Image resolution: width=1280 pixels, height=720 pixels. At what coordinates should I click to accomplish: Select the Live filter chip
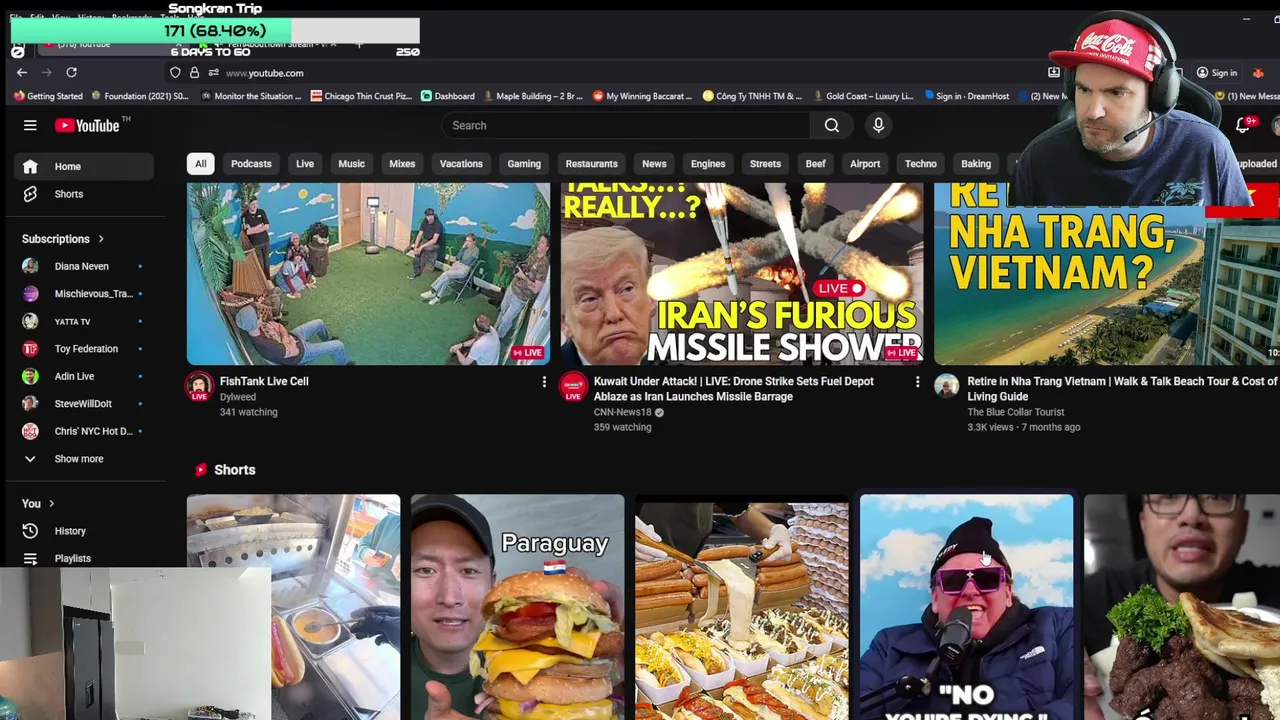tap(305, 164)
